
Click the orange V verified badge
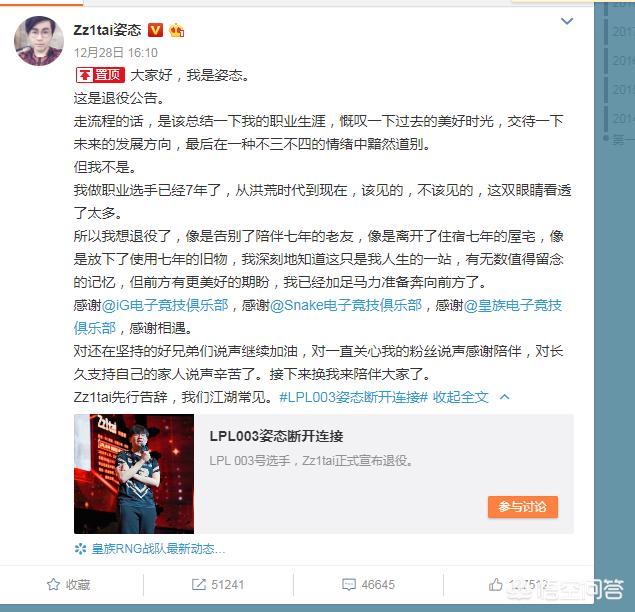pos(155,30)
